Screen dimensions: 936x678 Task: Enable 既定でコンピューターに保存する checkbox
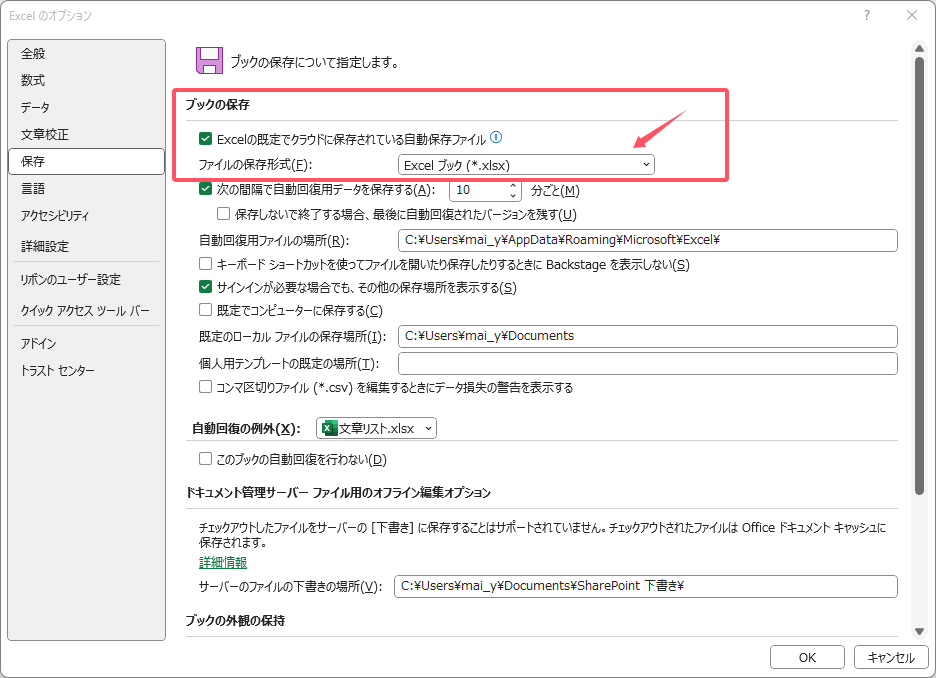tap(206, 310)
